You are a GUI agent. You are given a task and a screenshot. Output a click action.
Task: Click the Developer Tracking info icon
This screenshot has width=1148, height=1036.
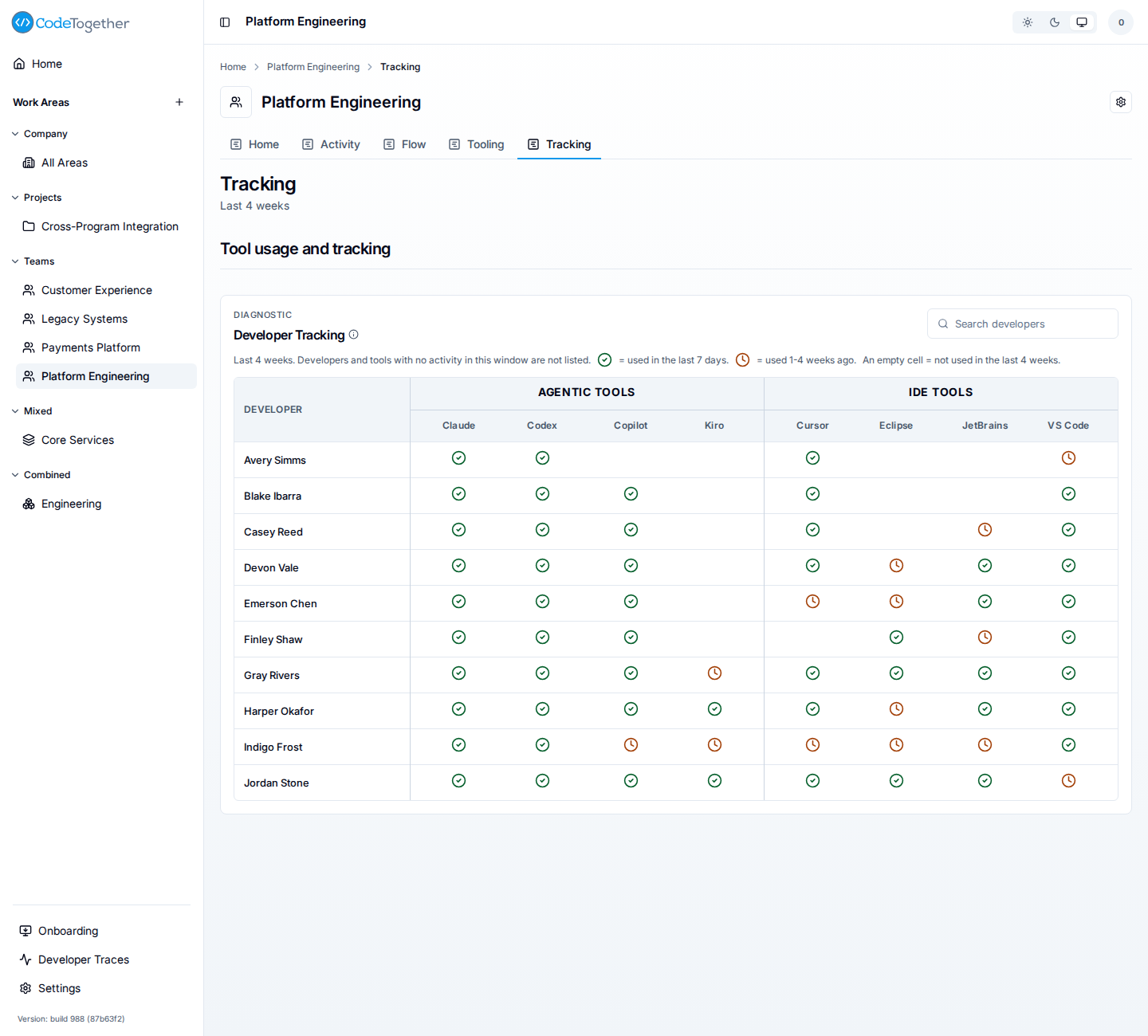click(354, 335)
